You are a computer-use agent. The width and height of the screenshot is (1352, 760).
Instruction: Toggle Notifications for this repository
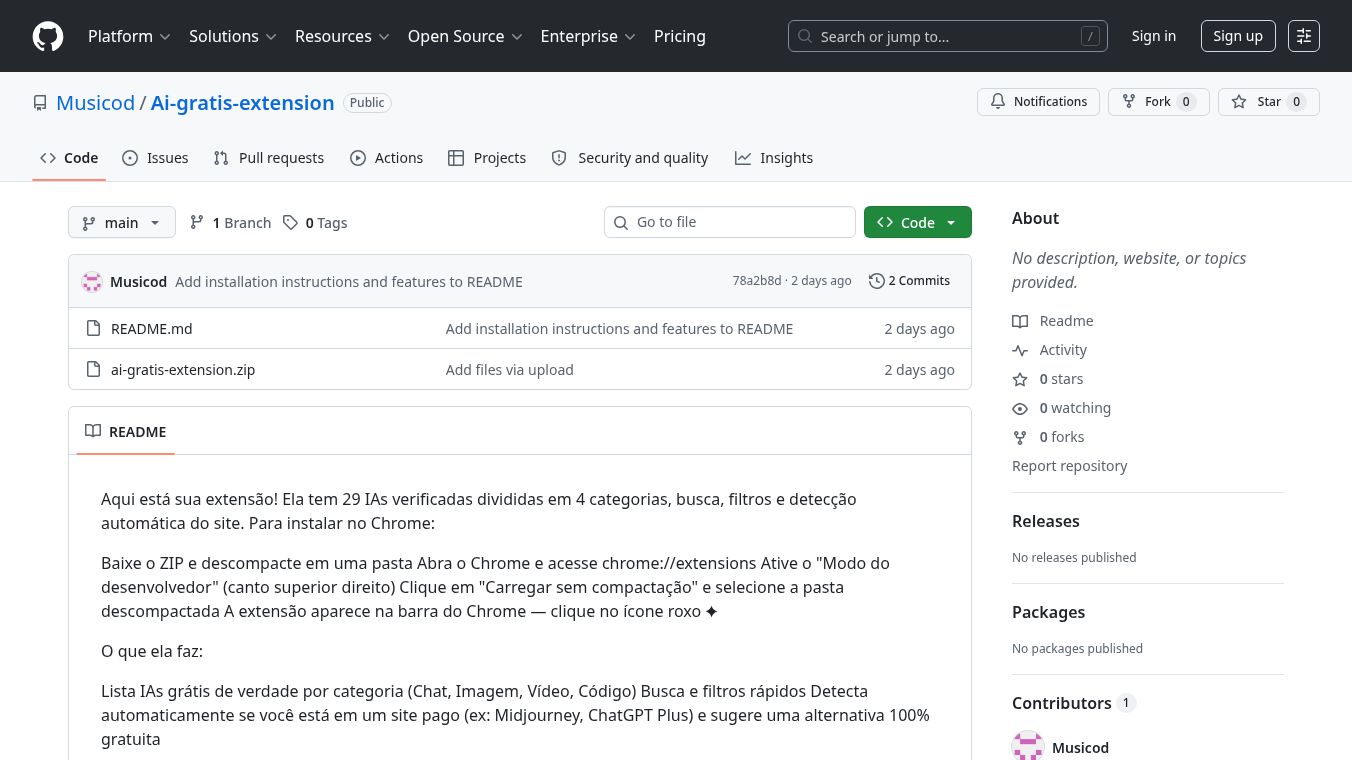click(x=1038, y=102)
